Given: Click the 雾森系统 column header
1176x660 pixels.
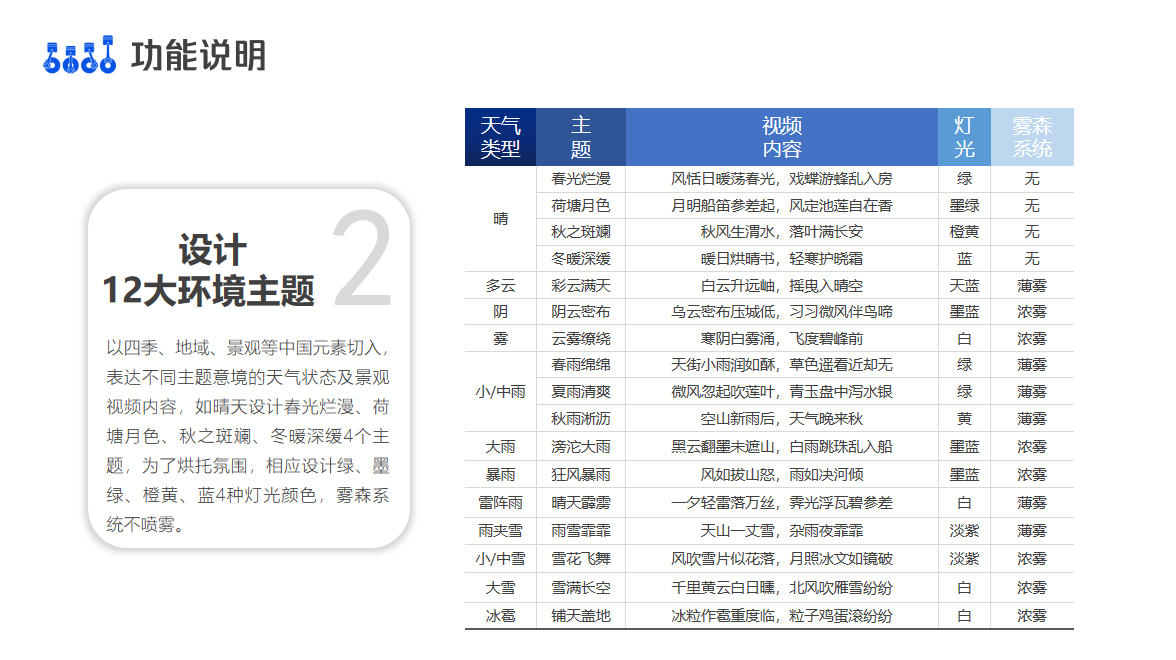Looking at the screenshot, I should (x=1032, y=137).
